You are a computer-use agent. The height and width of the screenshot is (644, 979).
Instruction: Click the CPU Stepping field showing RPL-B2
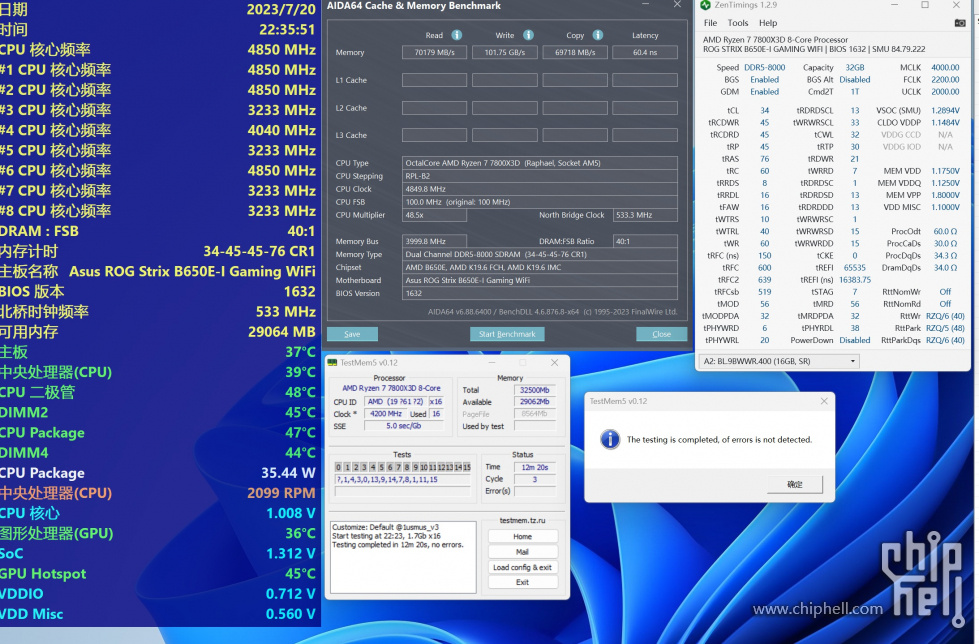pos(539,176)
